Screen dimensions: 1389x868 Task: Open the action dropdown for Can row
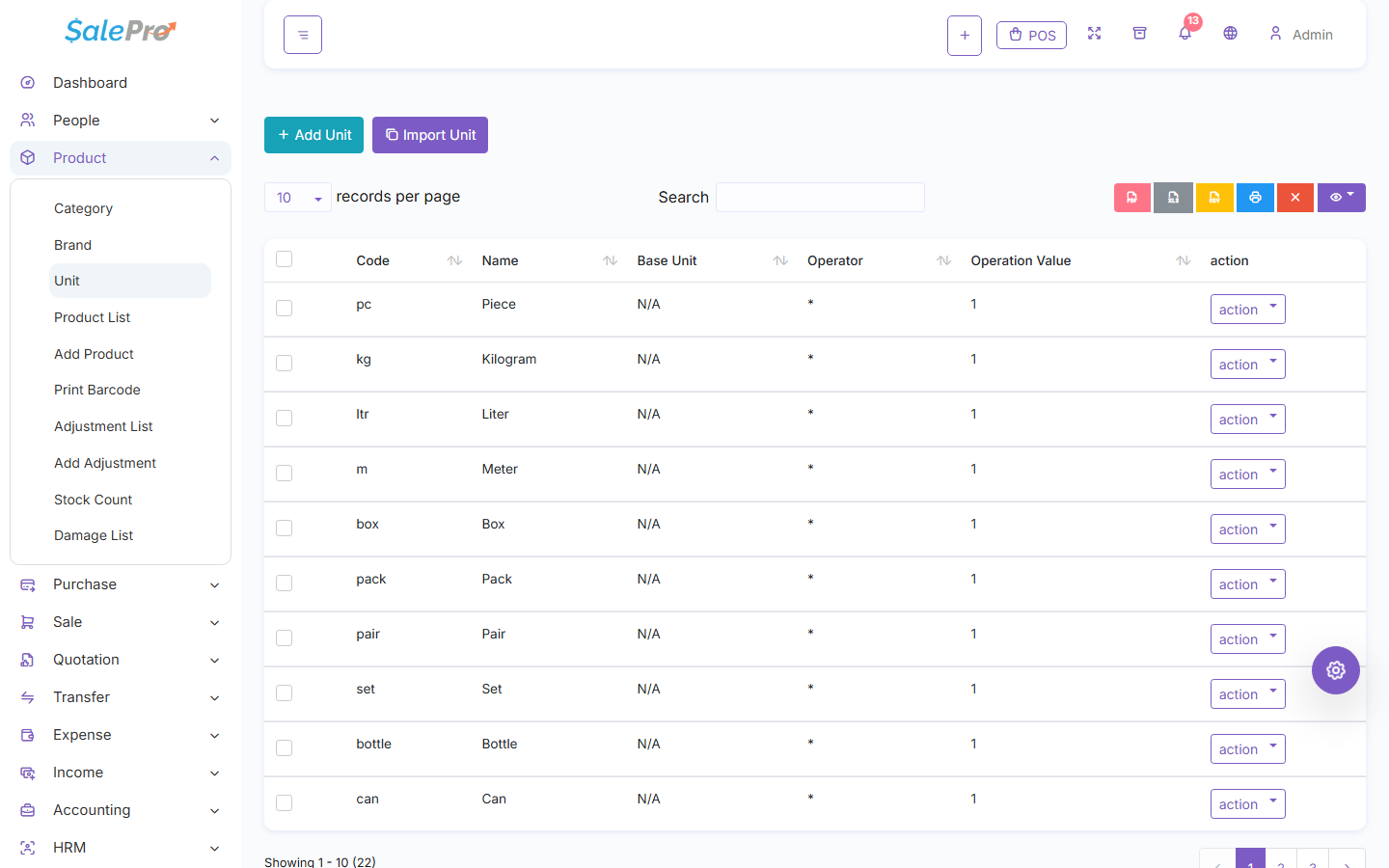[x=1248, y=804]
